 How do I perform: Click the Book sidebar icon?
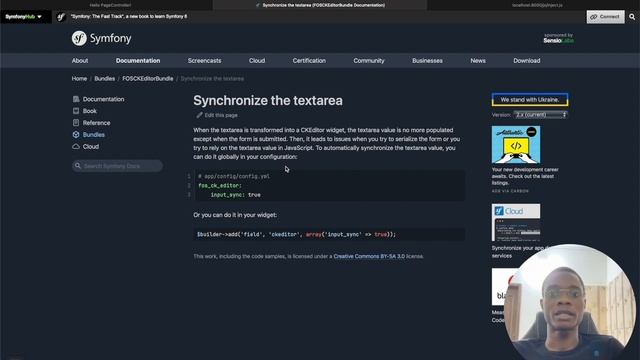click(76, 111)
